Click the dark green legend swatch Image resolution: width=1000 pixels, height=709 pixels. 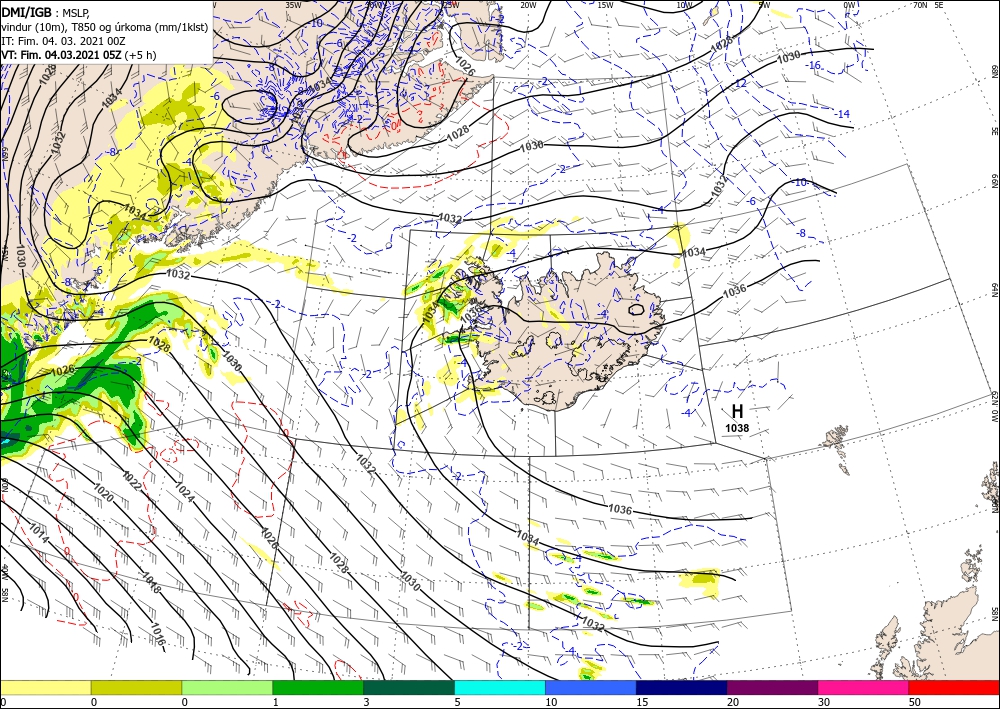[409, 687]
